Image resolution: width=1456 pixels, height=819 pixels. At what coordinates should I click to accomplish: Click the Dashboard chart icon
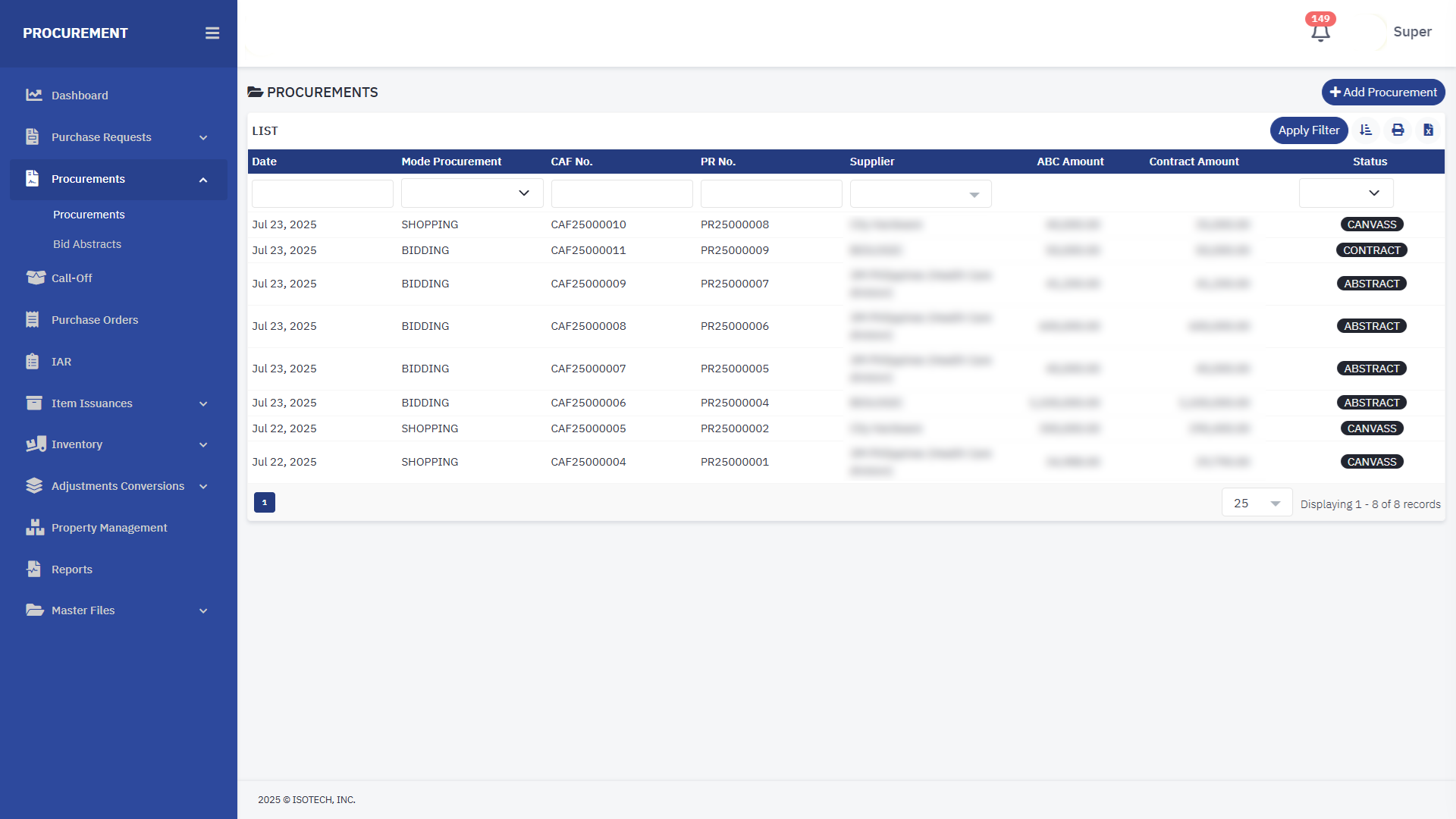pos(33,96)
